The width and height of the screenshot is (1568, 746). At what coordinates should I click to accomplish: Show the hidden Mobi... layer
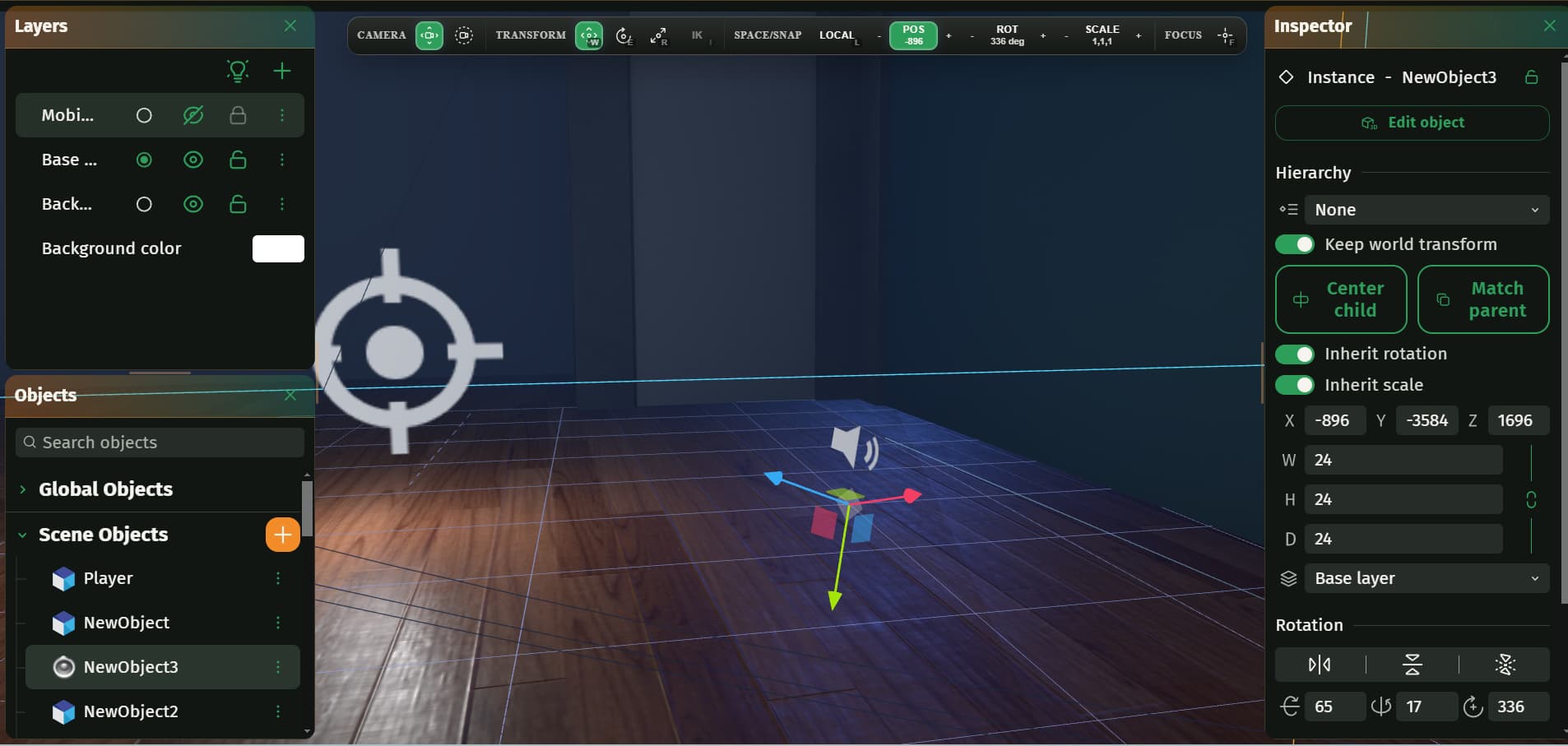193,115
